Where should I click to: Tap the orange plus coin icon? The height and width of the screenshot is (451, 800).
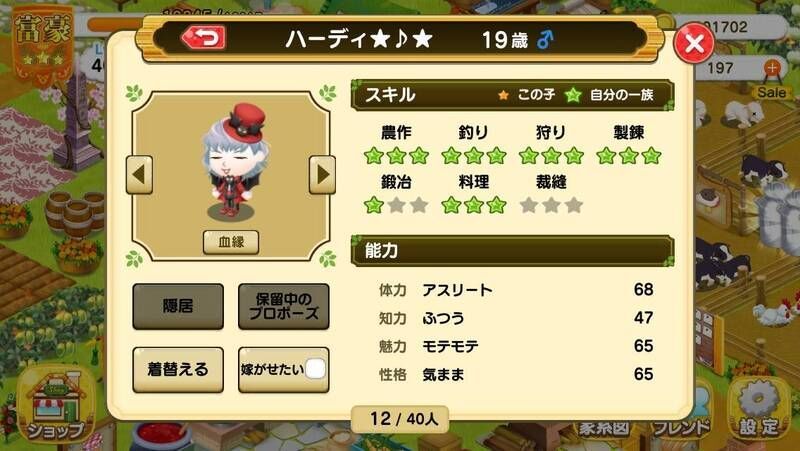coord(772,68)
